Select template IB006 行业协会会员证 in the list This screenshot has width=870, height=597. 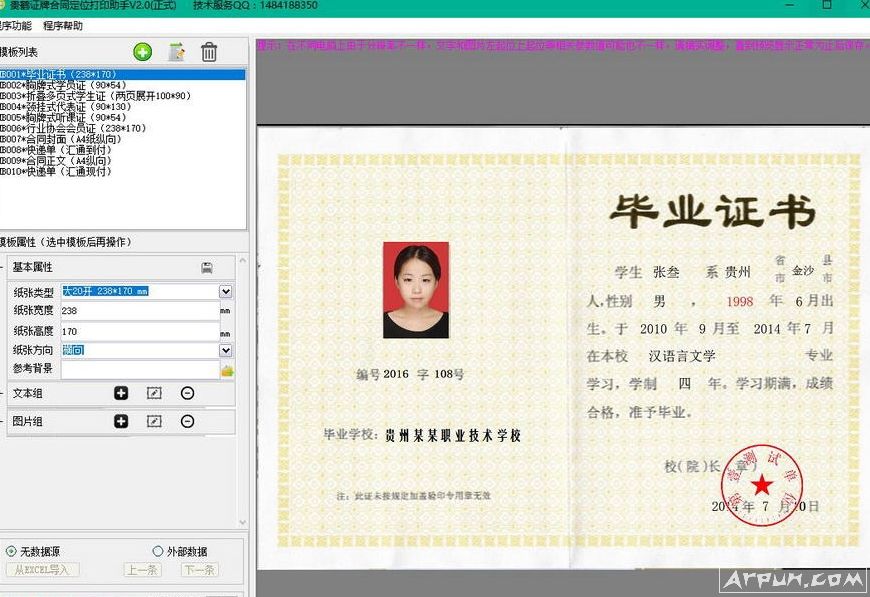coord(70,128)
